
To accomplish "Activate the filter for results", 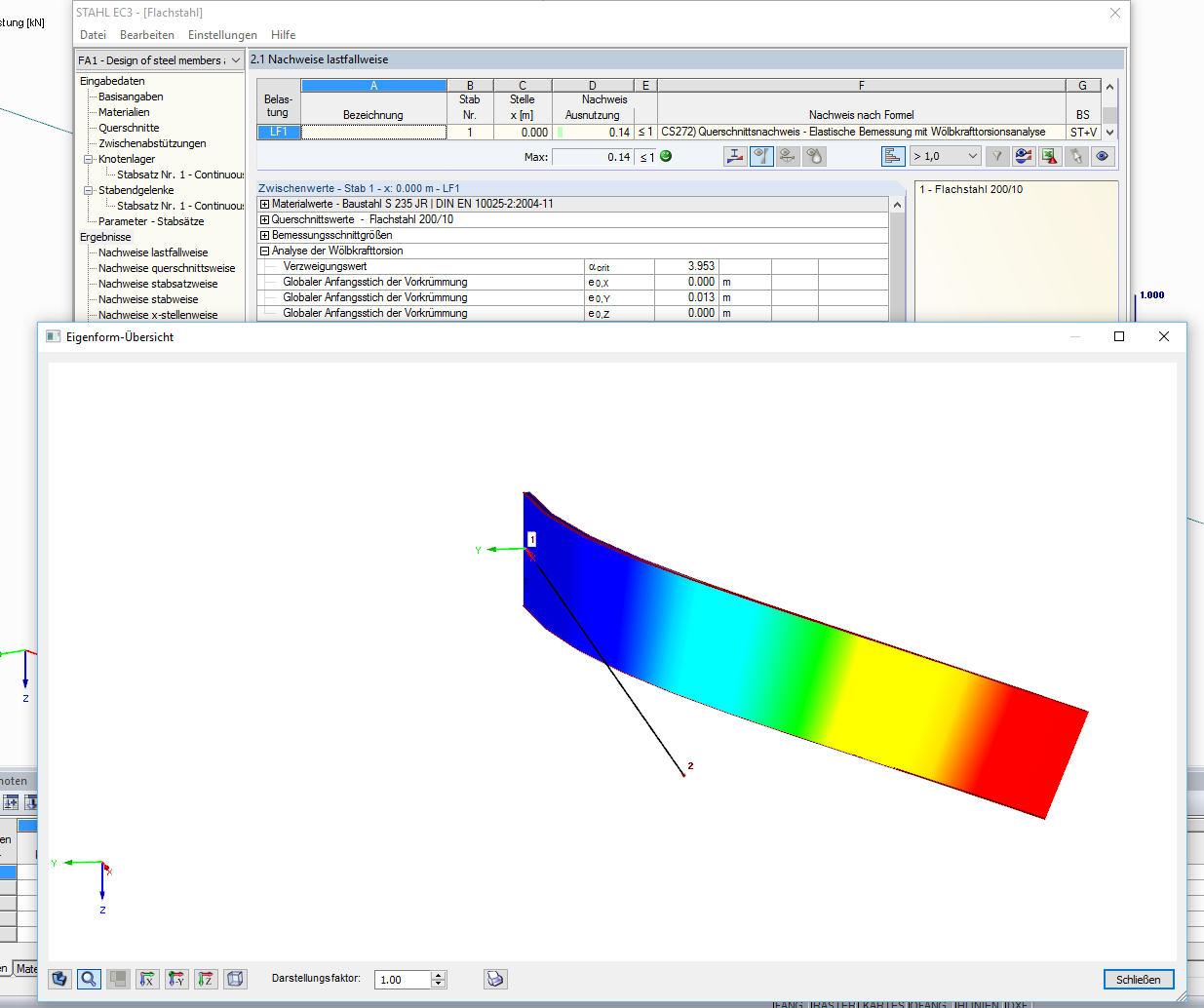I will coord(996,156).
